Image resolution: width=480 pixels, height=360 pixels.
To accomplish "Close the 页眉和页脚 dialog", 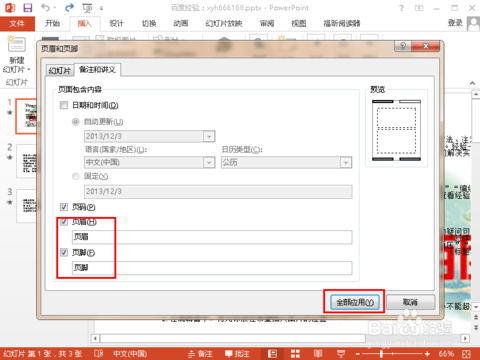I will pyautogui.click(x=426, y=46).
